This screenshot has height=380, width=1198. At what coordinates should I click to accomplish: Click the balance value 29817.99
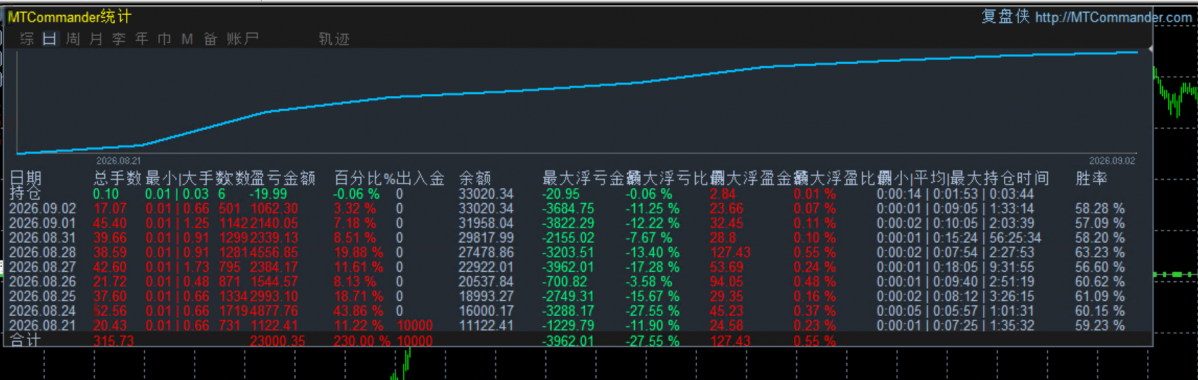pos(487,238)
